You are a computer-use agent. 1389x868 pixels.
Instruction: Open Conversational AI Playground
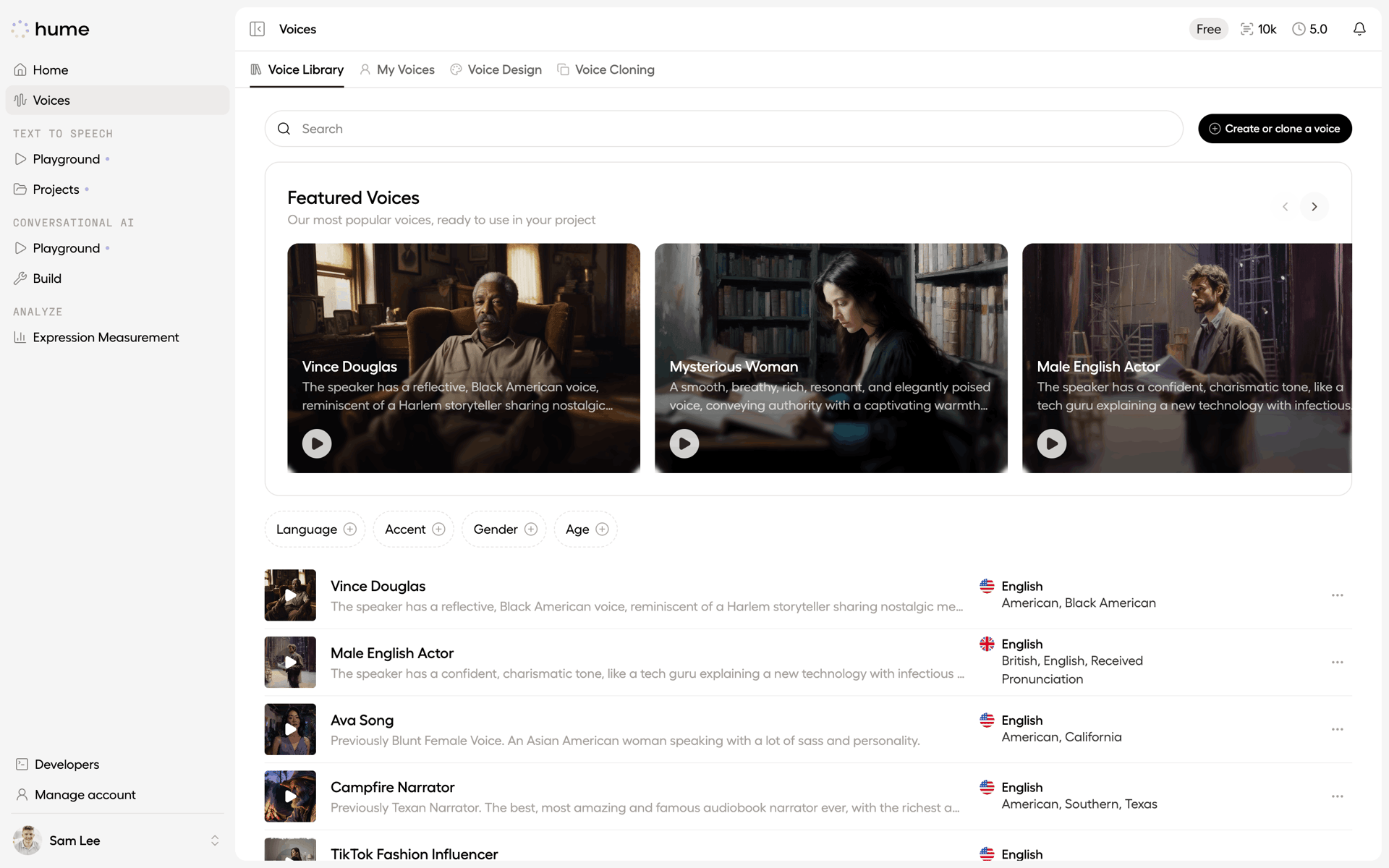tap(117, 248)
